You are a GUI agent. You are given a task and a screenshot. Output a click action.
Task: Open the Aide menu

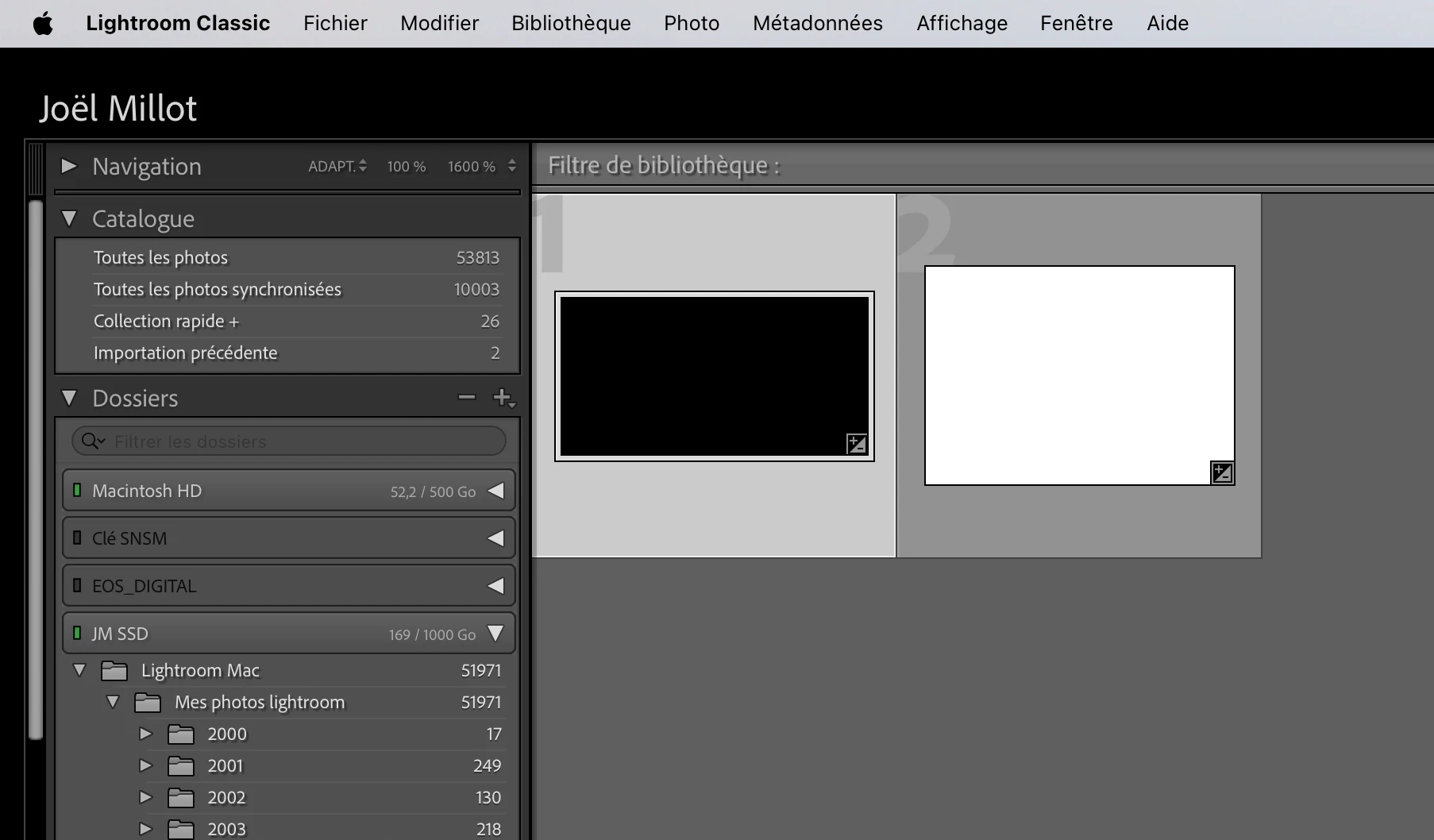pos(1167,24)
